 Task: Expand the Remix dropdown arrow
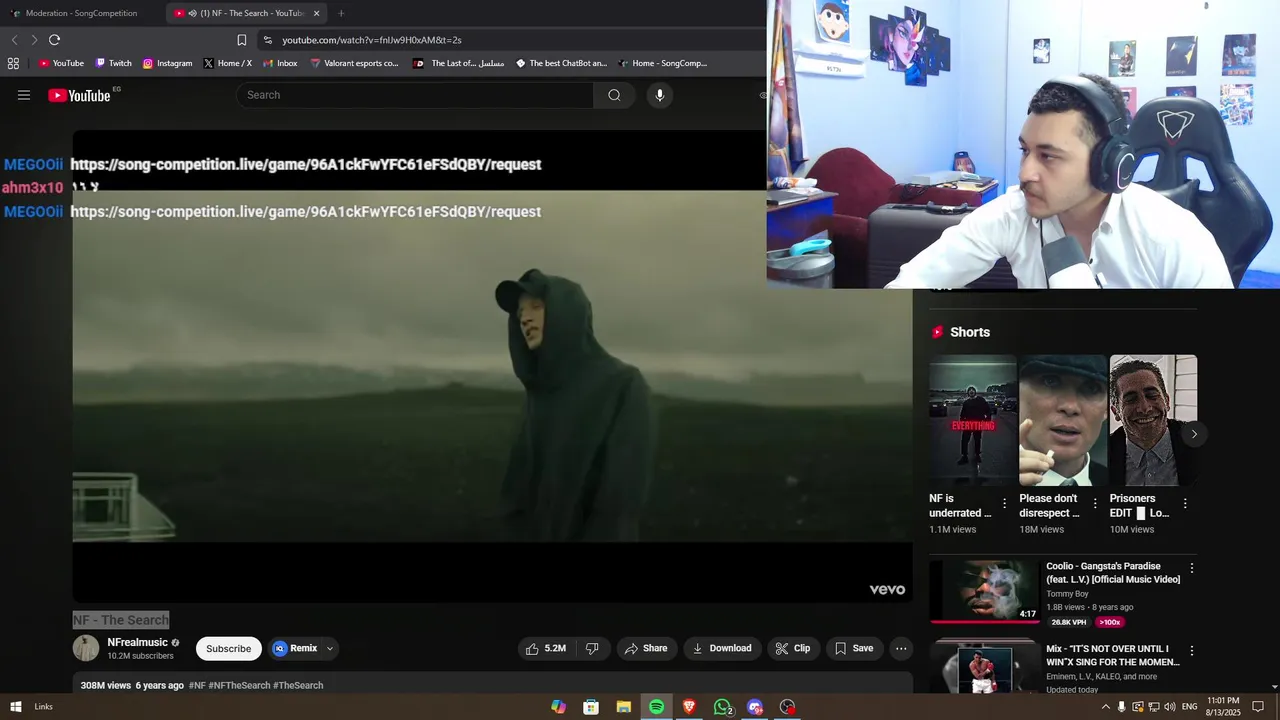[x=330, y=648]
